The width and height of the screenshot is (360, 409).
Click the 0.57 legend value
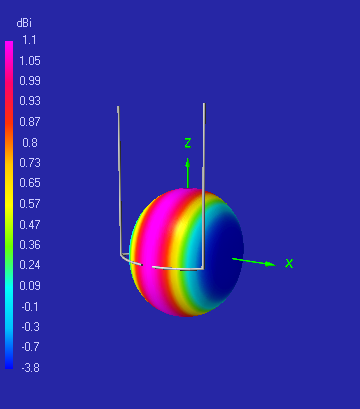(x=30, y=203)
